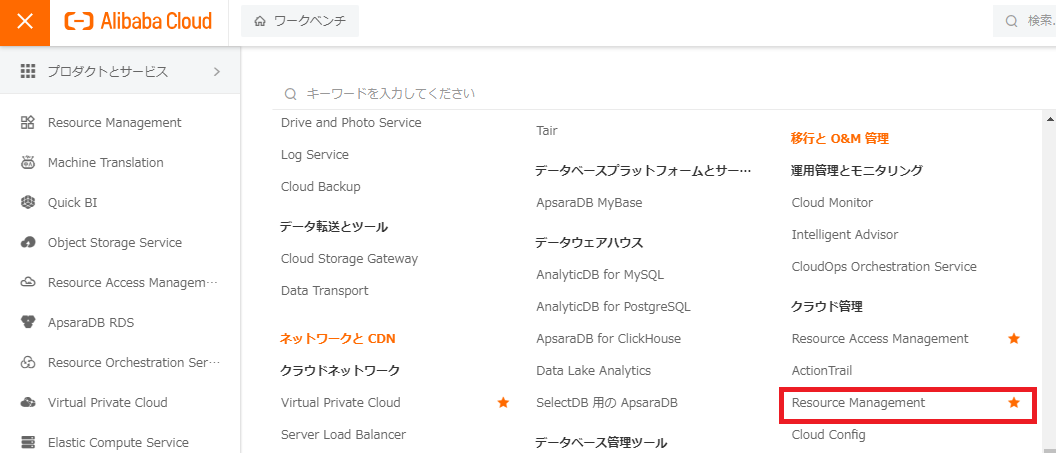This screenshot has width=1056, height=453.
Task: Open Virtual Private Cloud in product list
Action: [340, 403]
